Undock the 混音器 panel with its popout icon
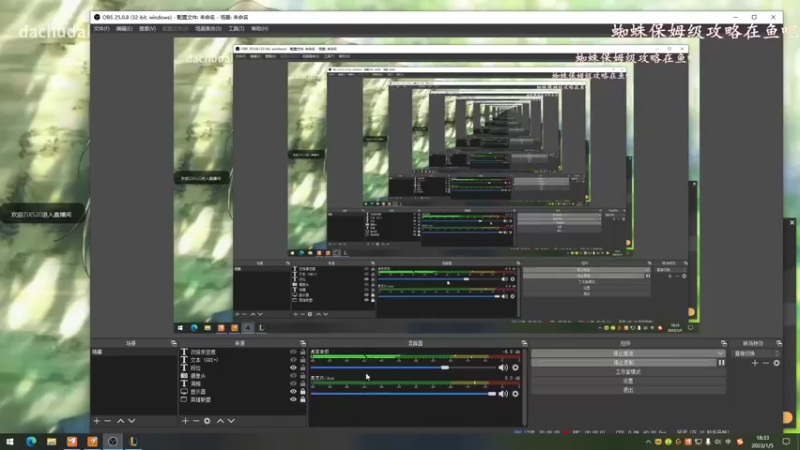 [524, 343]
